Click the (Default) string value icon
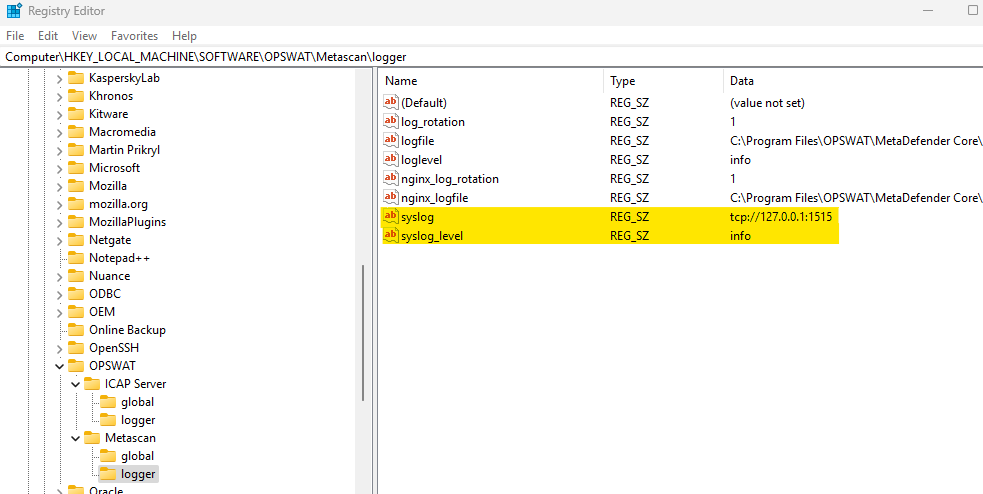 391,102
